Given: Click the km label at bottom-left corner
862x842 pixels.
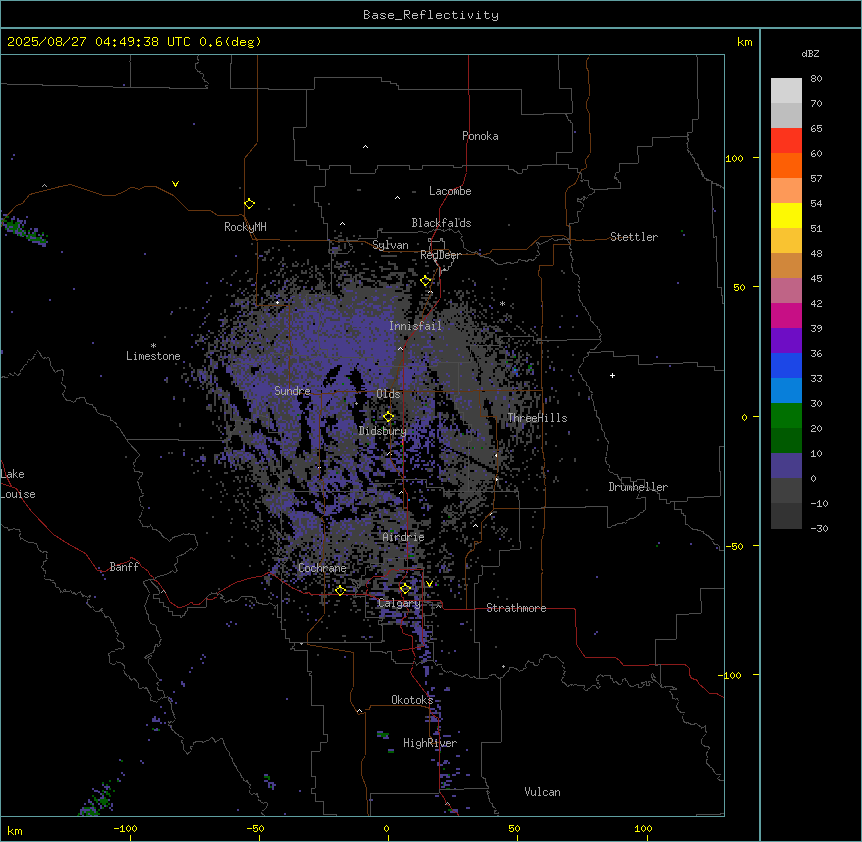Looking at the screenshot, I should [x=15, y=831].
